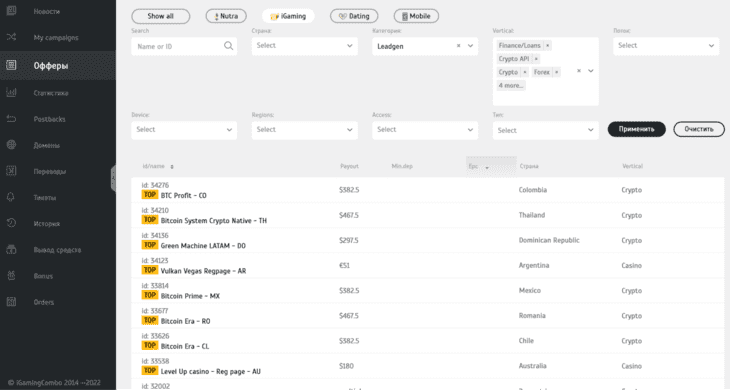
Task: Open offer Bitcoin Era - CL
Action: [x=185, y=346]
